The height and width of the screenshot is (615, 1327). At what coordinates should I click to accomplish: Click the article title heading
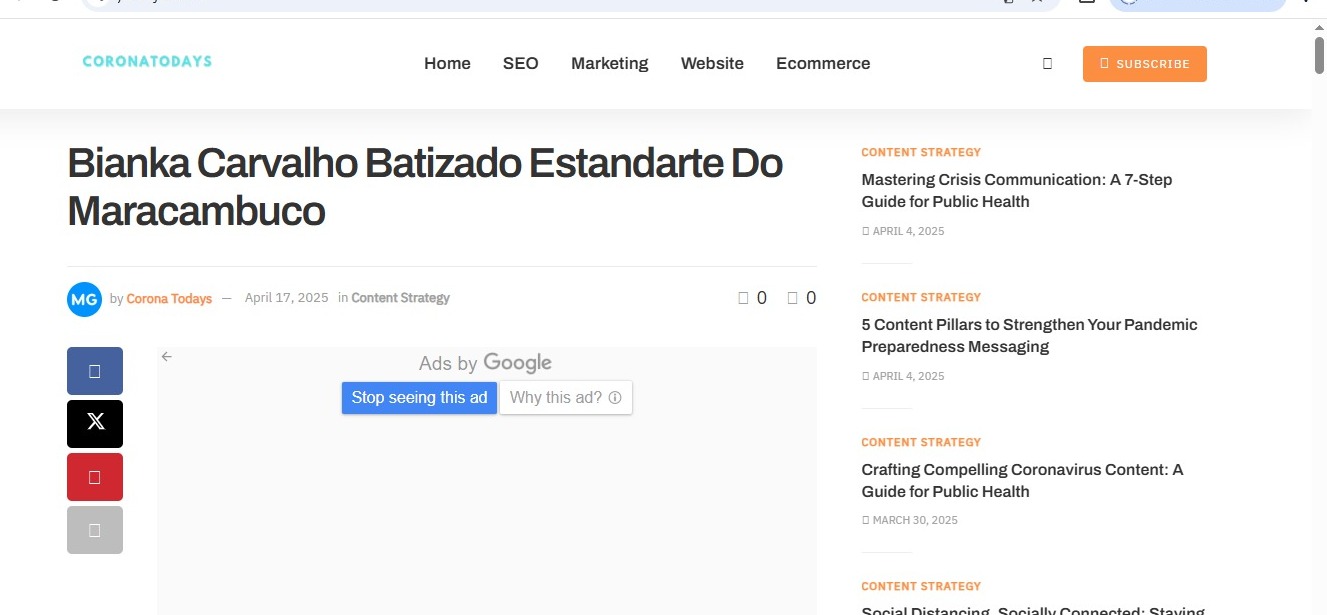pyautogui.click(x=425, y=187)
